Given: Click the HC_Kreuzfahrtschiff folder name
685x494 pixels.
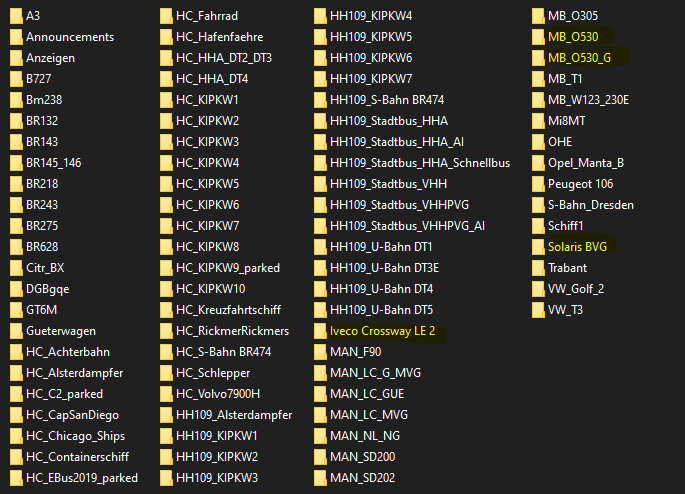Looking at the screenshot, I should pos(232,310).
